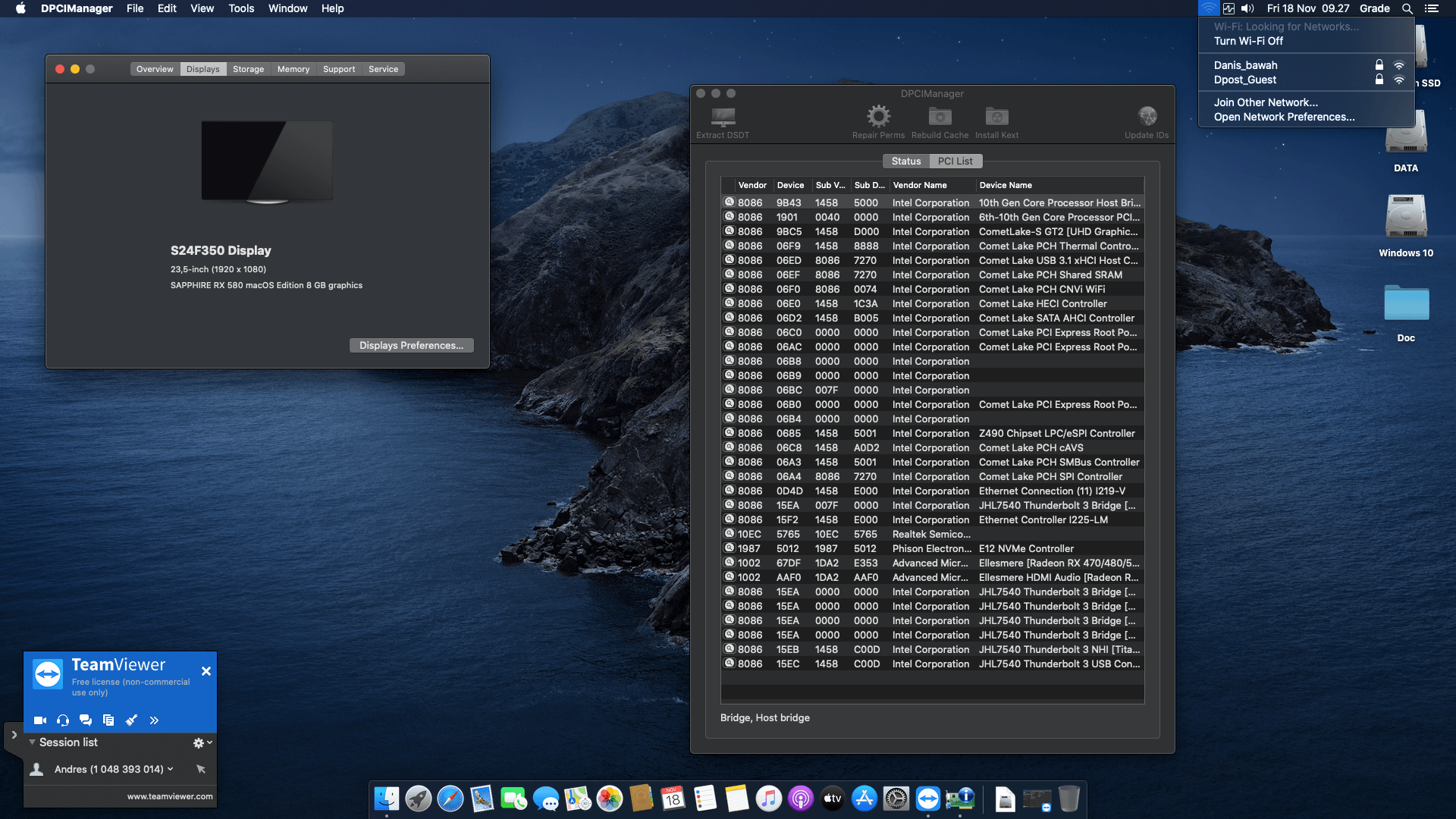Switch to the Memory tab
The image size is (1456, 819).
tap(293, 69)
